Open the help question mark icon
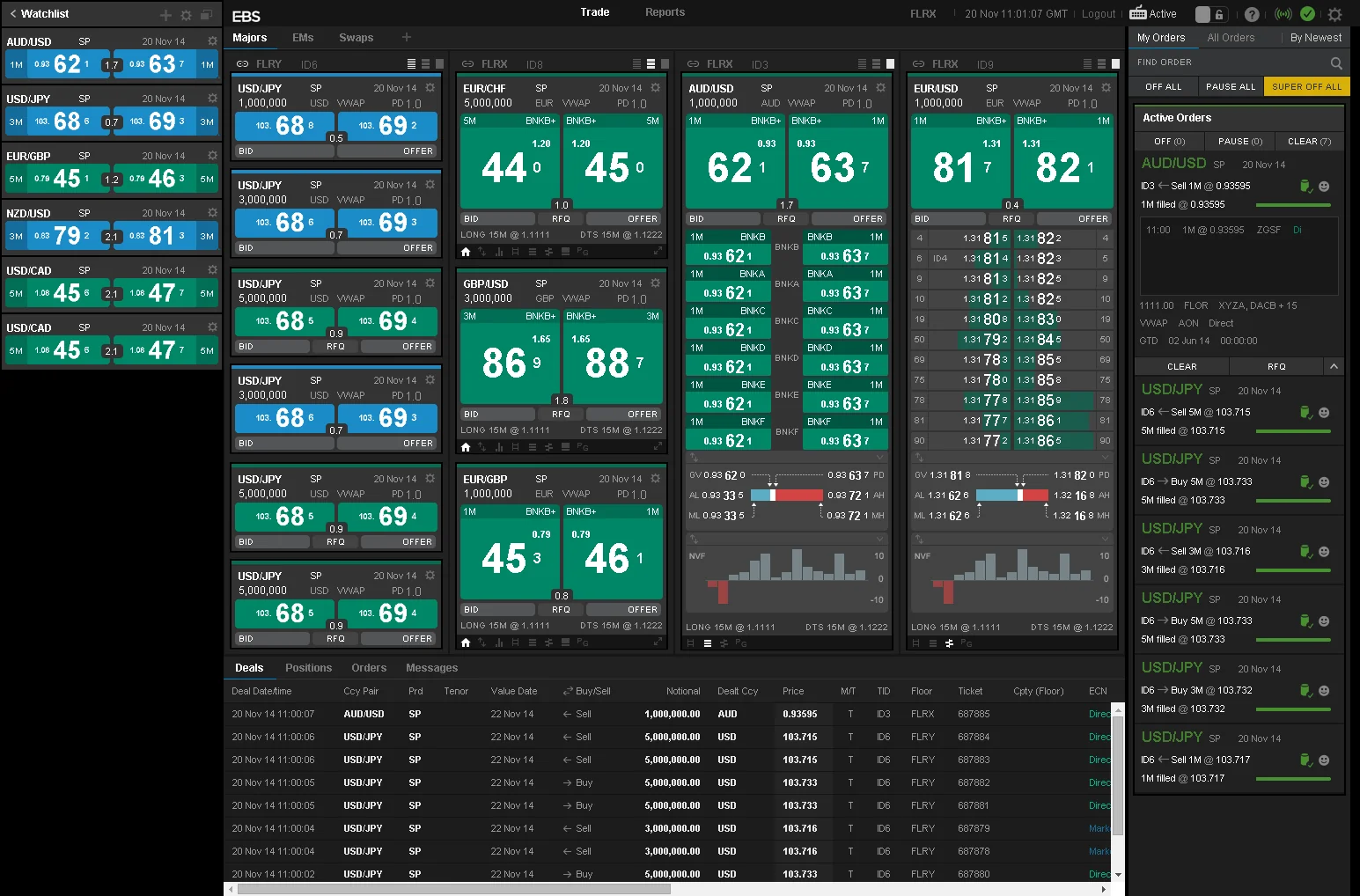This screenshot has height=896, width=1360. click(x=1252, y=14)
